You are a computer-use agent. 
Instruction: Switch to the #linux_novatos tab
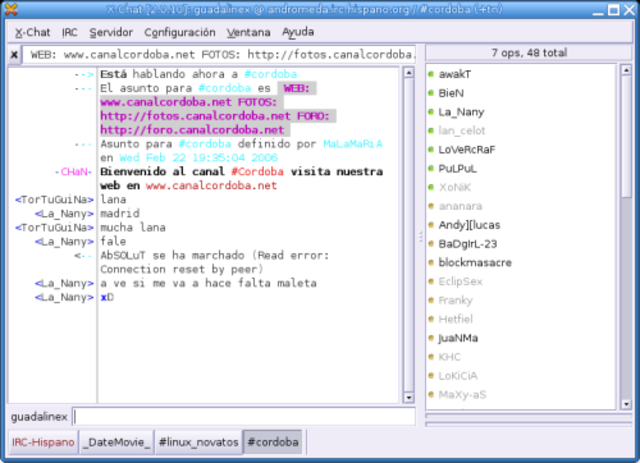198,442
